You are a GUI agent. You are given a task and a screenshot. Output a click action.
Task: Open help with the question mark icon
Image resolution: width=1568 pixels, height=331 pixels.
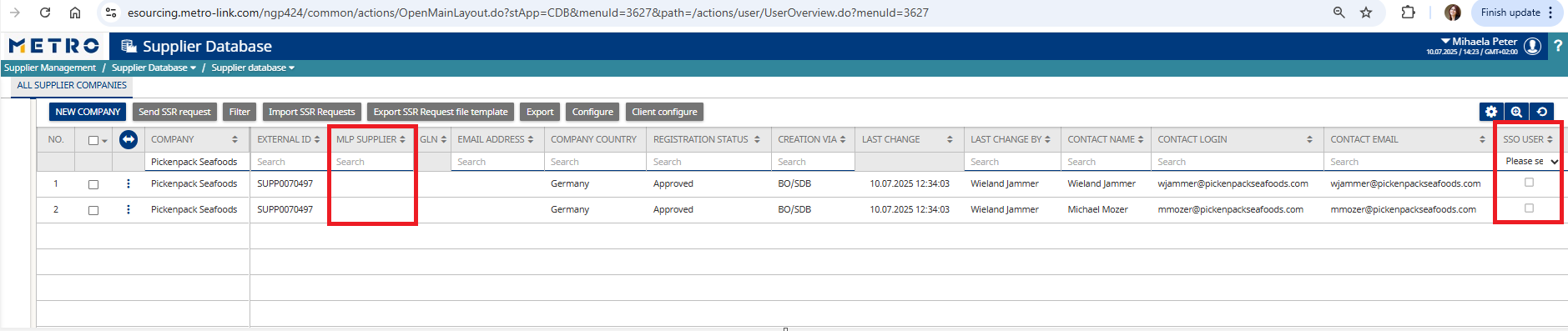pos(1557,46)
